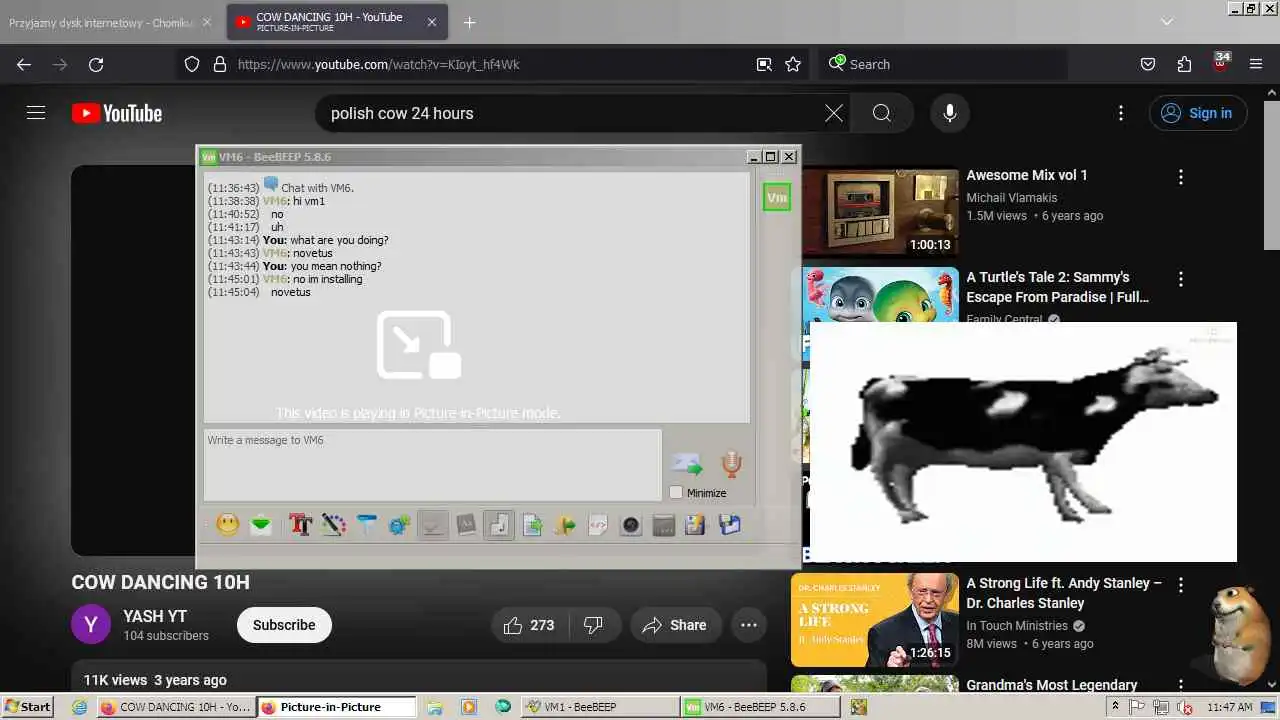Screen dimensions: 1280x720
Task: Open the Windows Start button
Action: tap(28, 706)
